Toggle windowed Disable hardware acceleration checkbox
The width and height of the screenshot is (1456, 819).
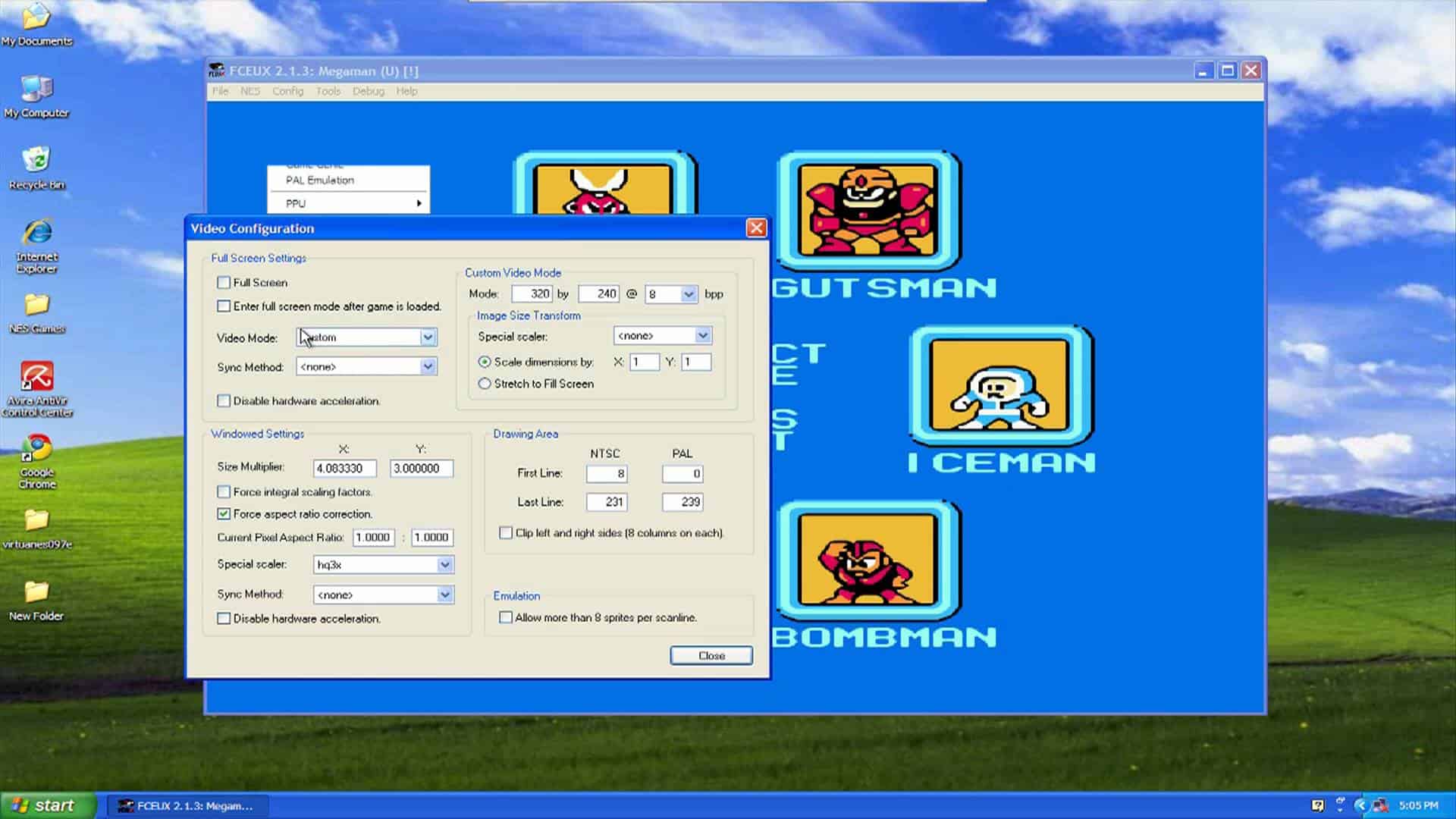(x=224, y=618)
